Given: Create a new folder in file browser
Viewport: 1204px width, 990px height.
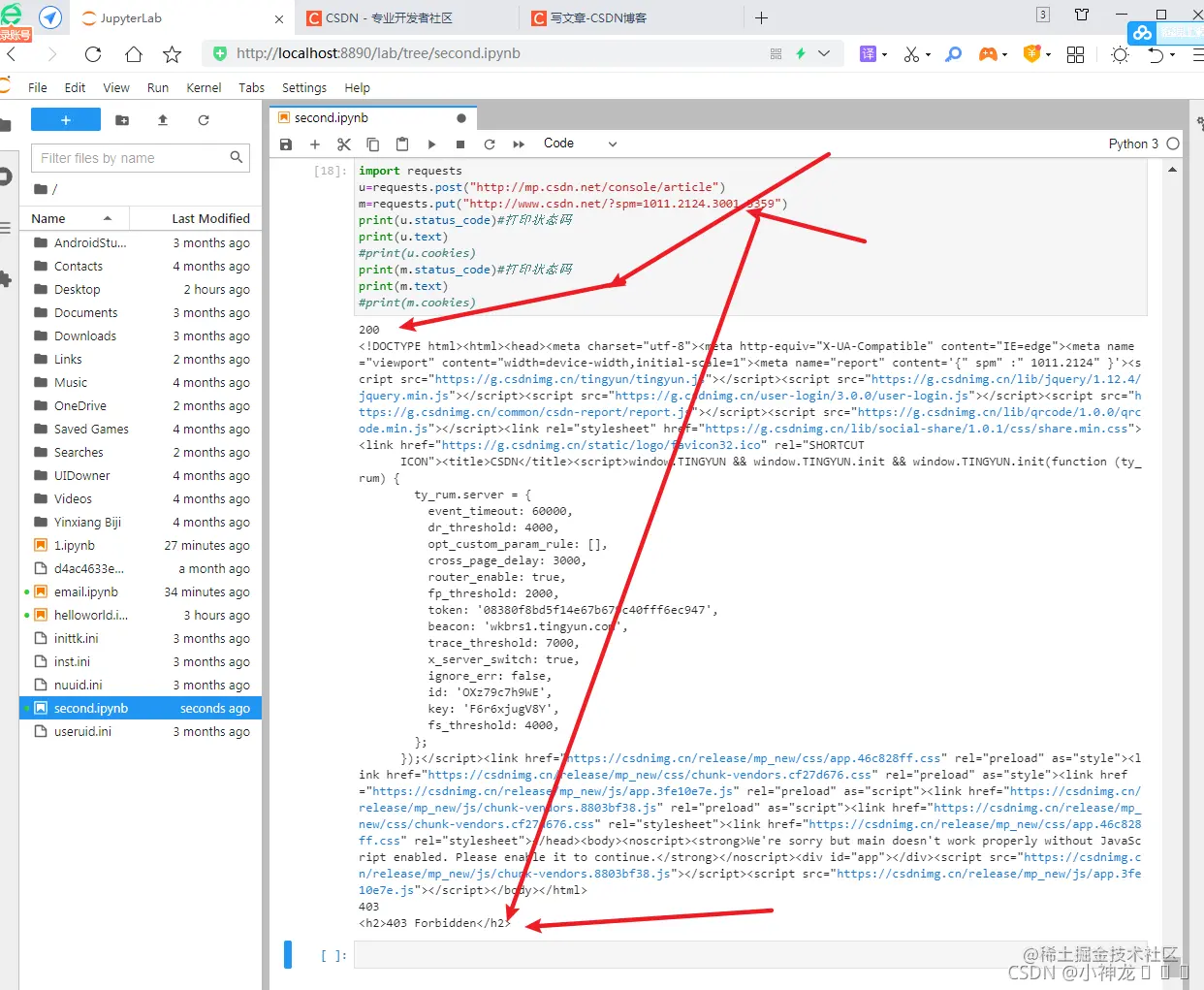Looking at the screenshot, I should click(122, 120).
